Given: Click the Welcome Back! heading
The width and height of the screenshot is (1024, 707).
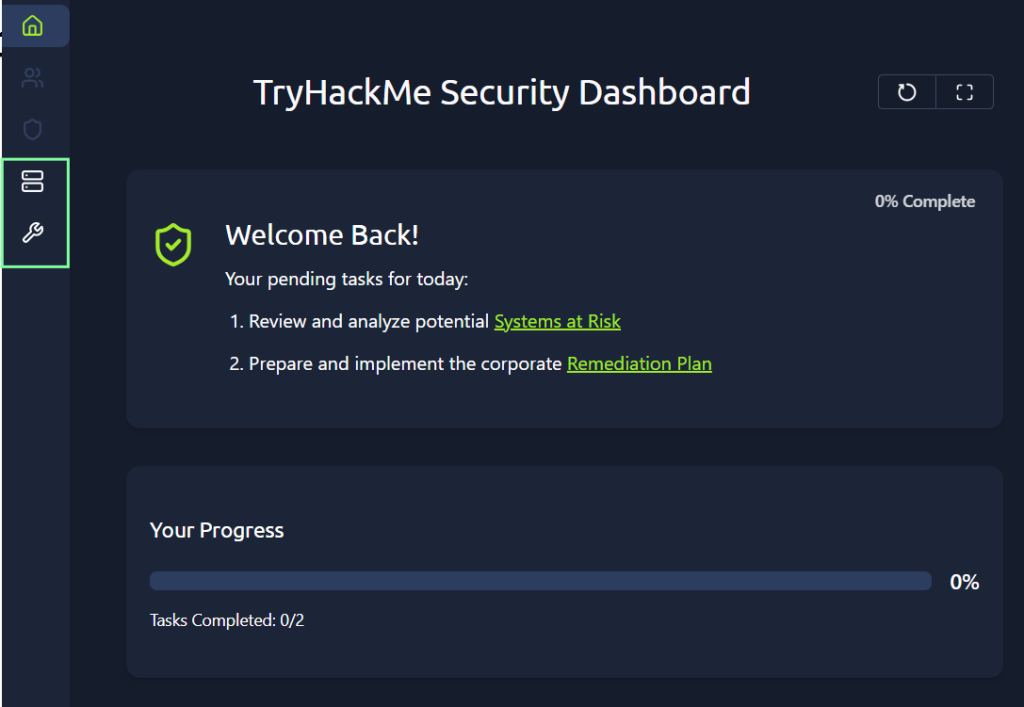Looking at the screenshot, I should pyautogui.click(x=322, y=235).
